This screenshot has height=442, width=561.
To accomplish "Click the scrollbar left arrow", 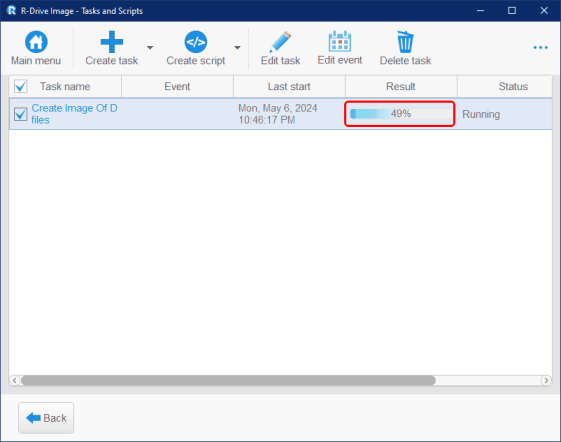I will pos(14,380).
